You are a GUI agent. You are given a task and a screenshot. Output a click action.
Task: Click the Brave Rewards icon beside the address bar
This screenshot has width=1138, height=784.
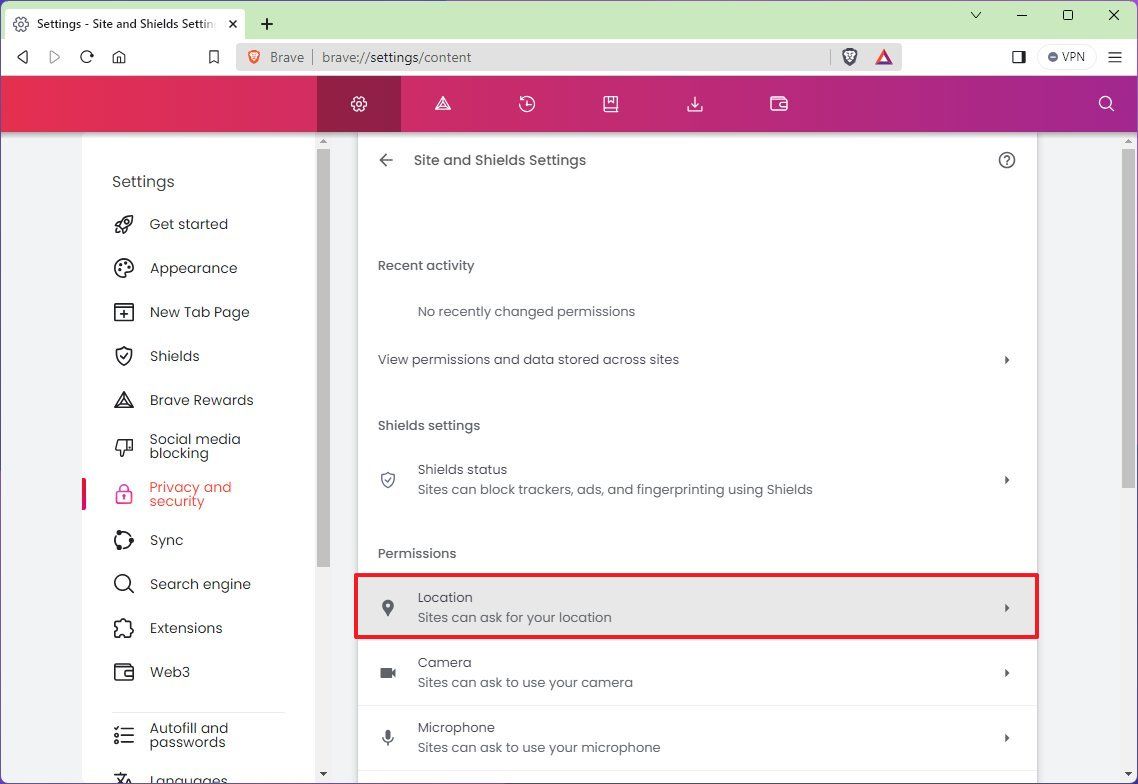pyautogui.click(x=884, y=57)
